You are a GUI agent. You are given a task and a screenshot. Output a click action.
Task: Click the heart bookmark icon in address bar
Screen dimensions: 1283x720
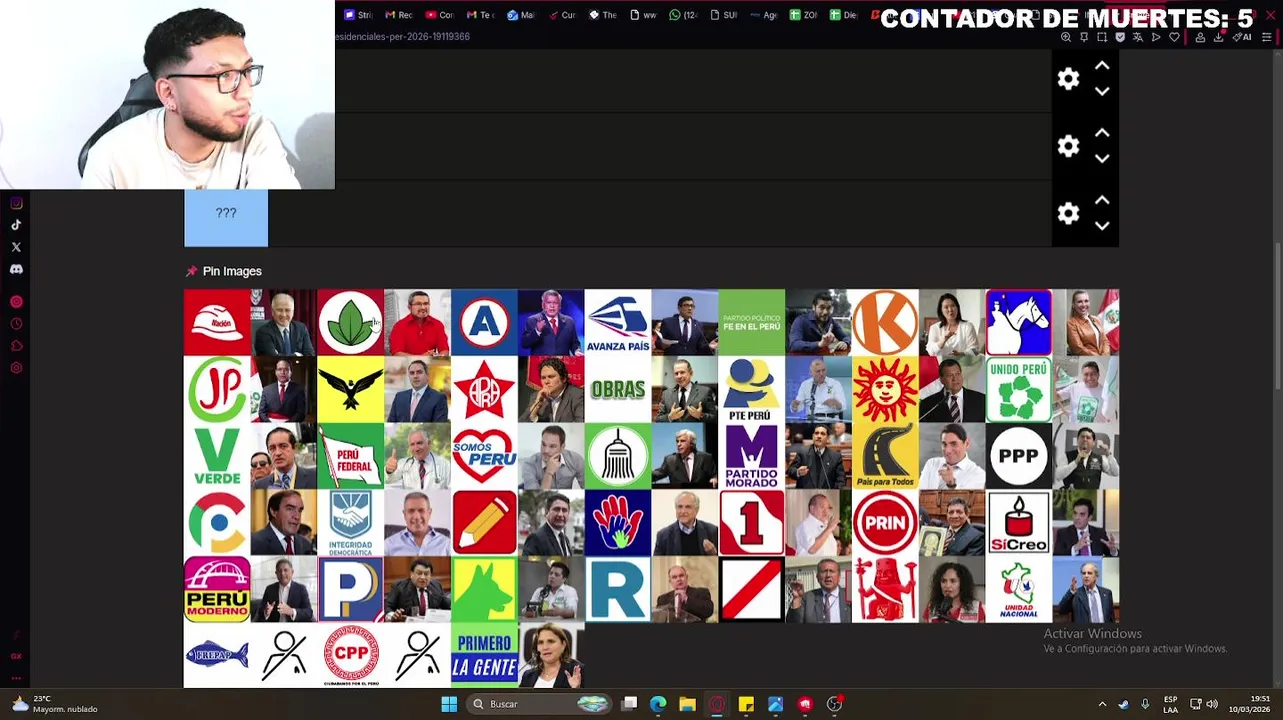click(x=1174, y=37)
